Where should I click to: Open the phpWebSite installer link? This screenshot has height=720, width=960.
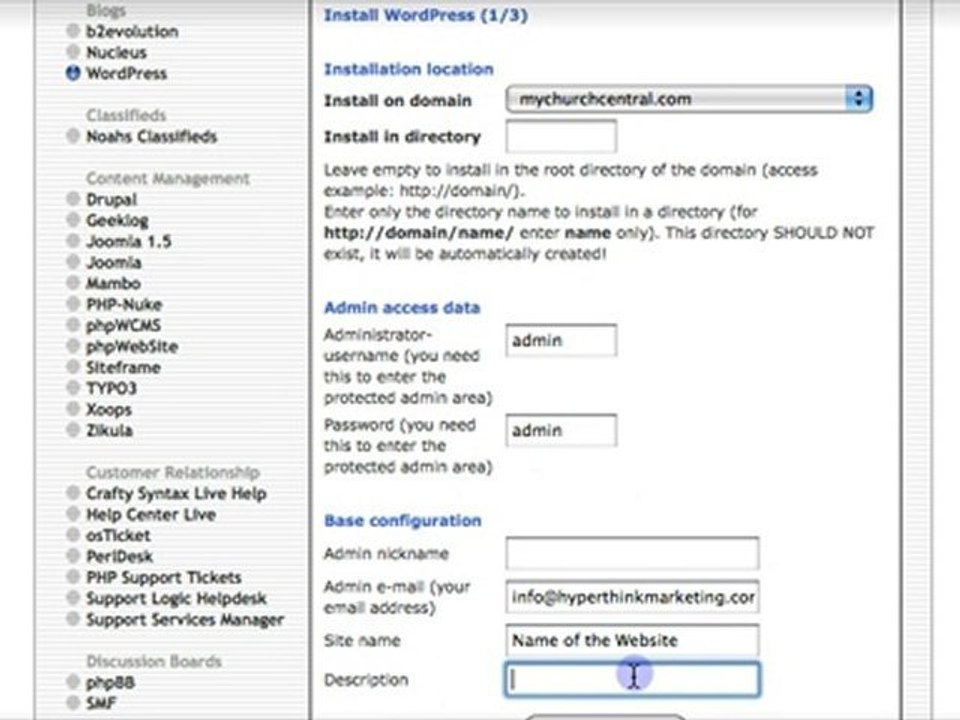(132, 347)
